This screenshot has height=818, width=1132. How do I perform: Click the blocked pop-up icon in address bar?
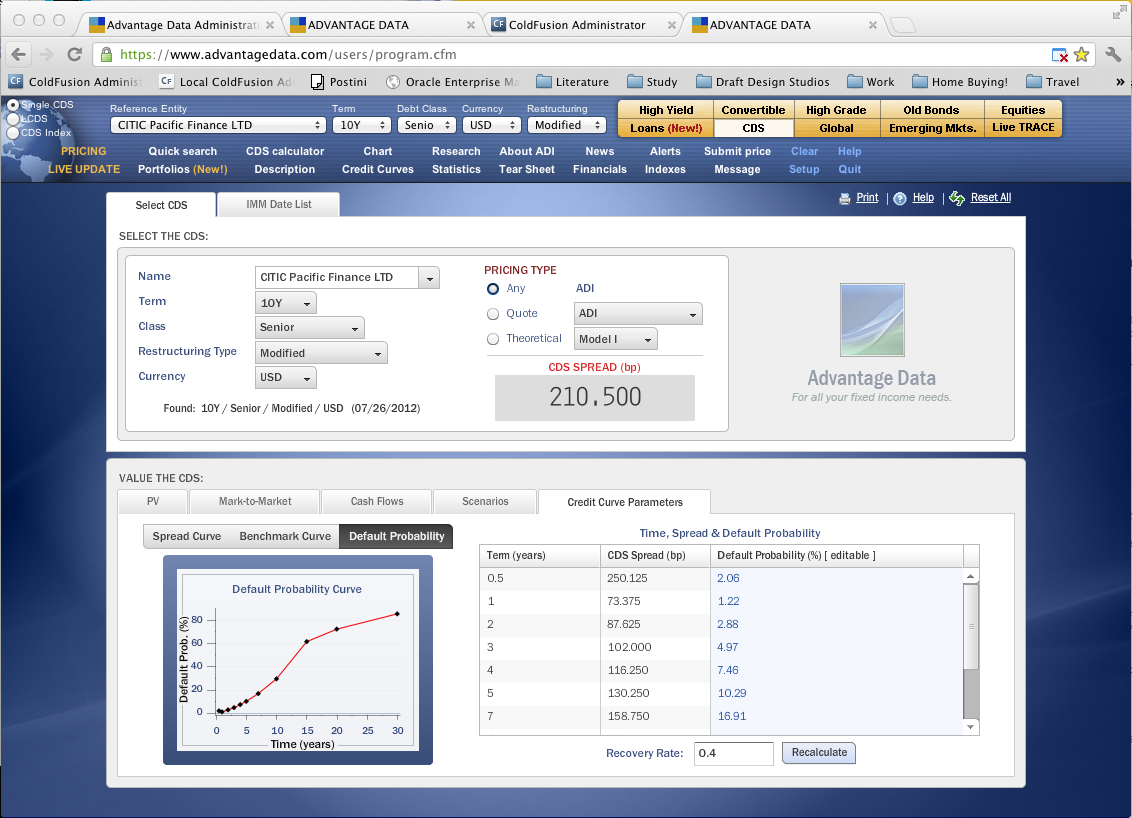[x=1059, y=55]
